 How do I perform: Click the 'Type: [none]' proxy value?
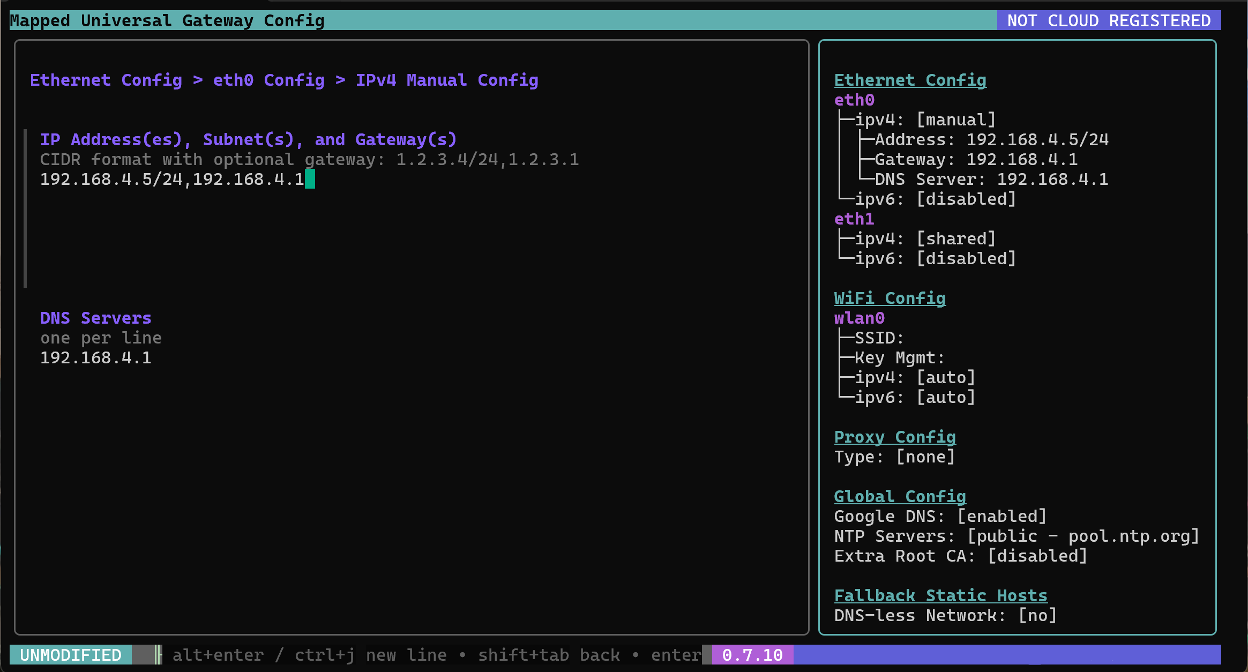click(x=895, y=457)
